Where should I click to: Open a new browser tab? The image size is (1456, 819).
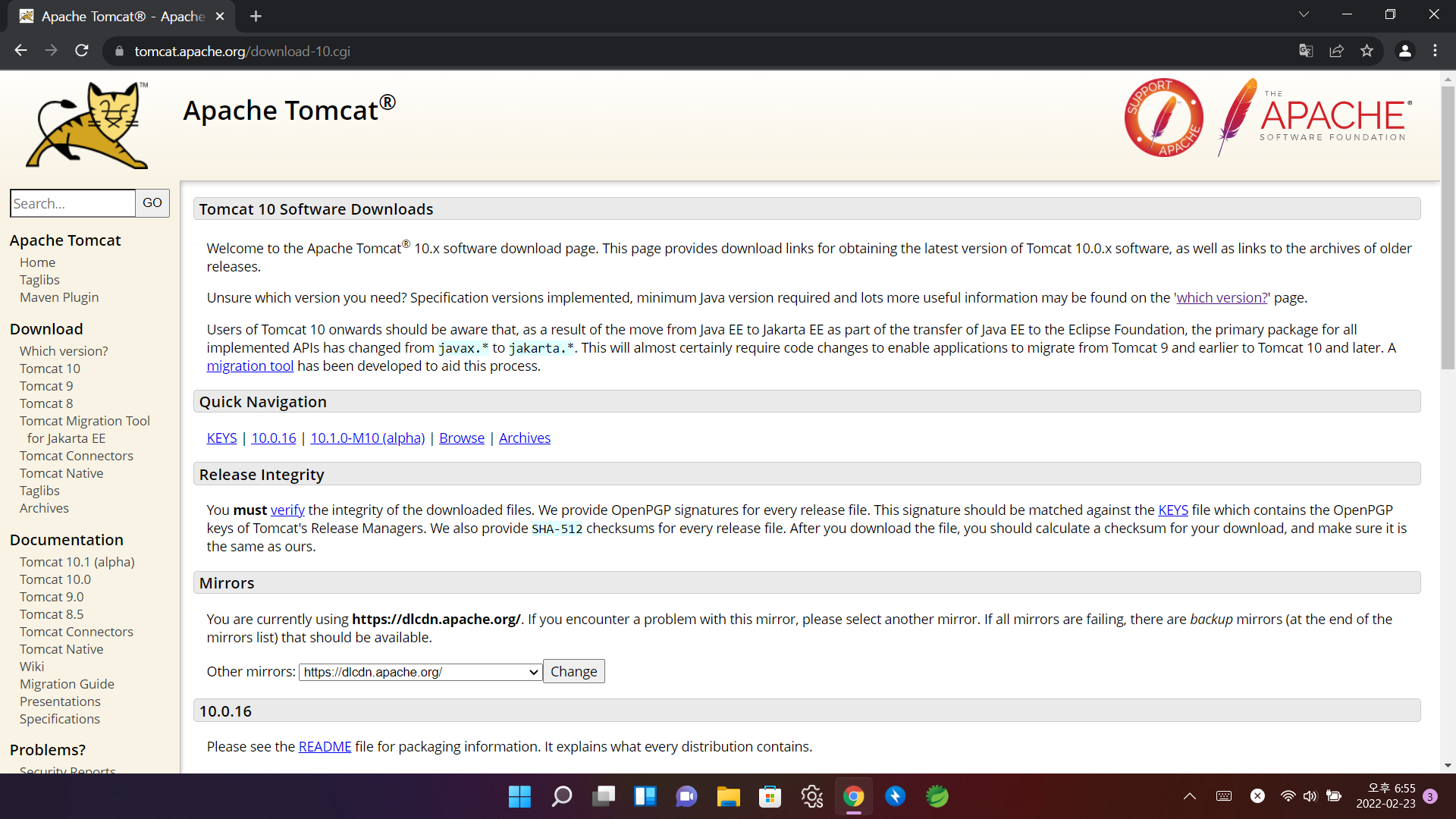256,16
